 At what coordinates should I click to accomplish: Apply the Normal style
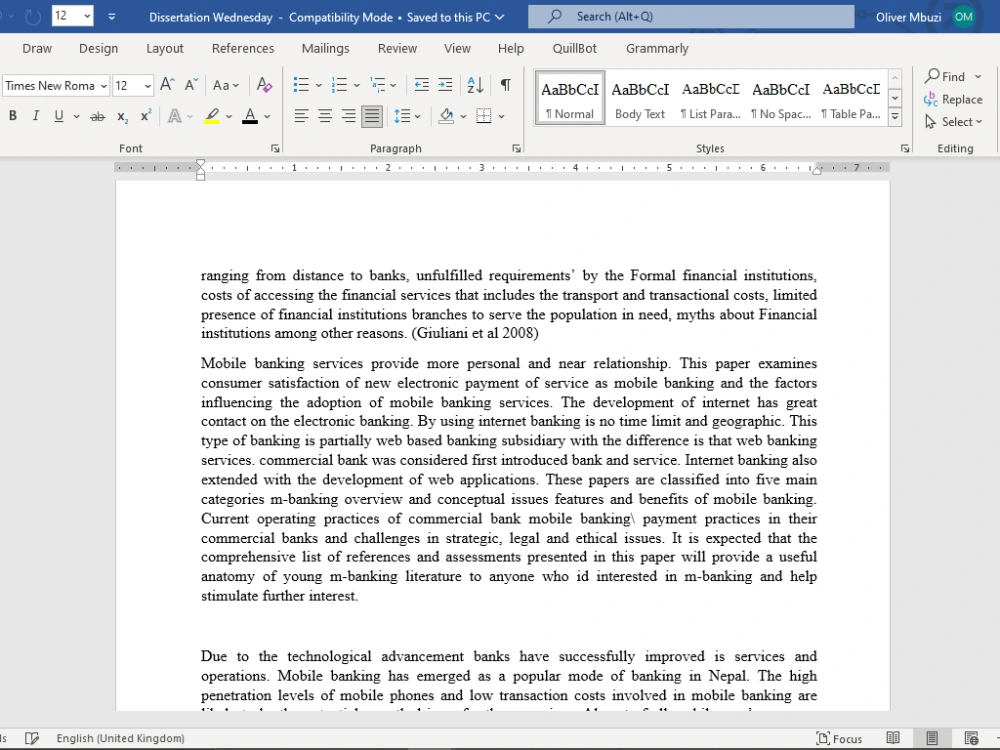tap(570, 98)
